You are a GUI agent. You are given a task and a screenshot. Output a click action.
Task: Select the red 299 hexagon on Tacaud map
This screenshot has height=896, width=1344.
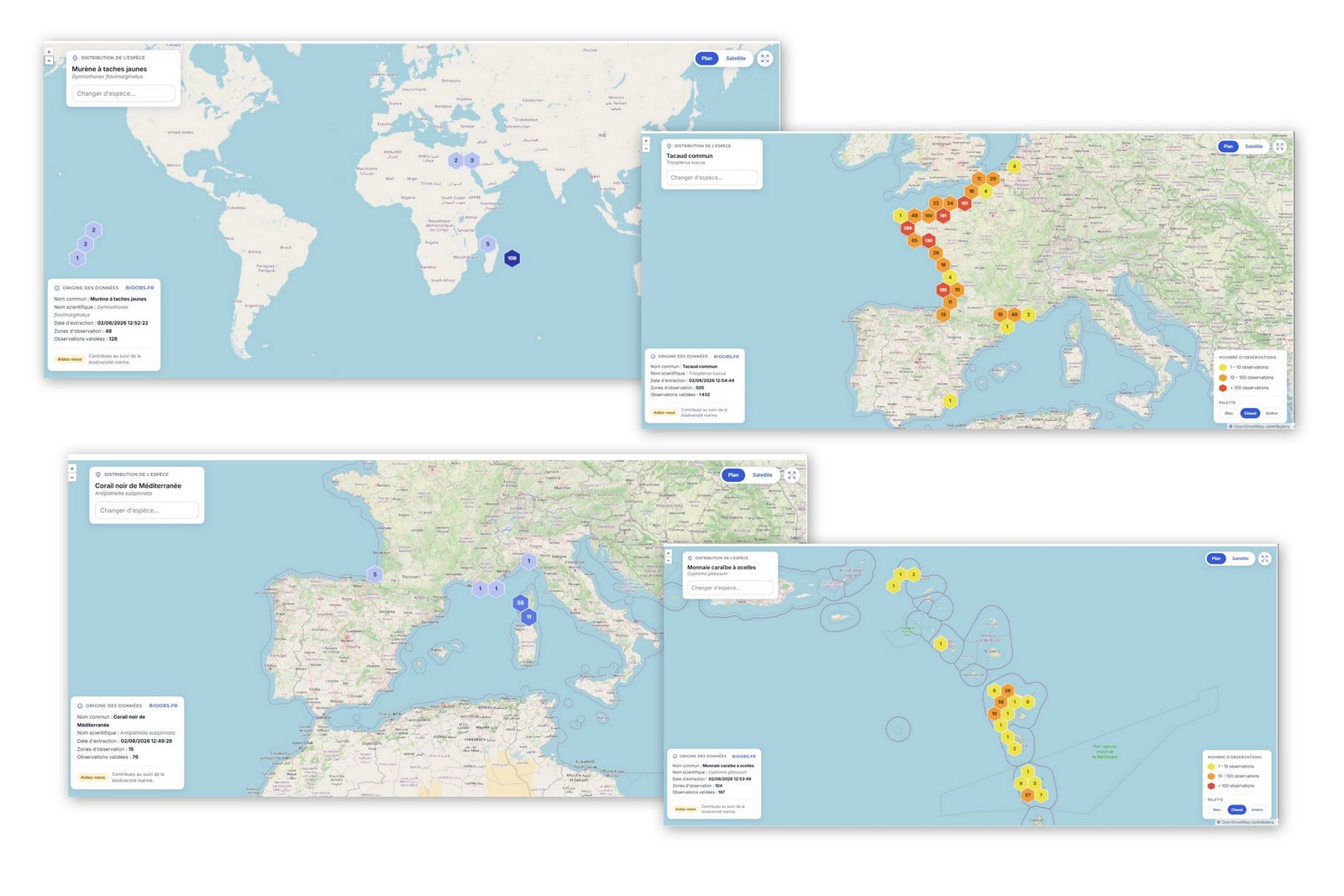click(907, 228)
